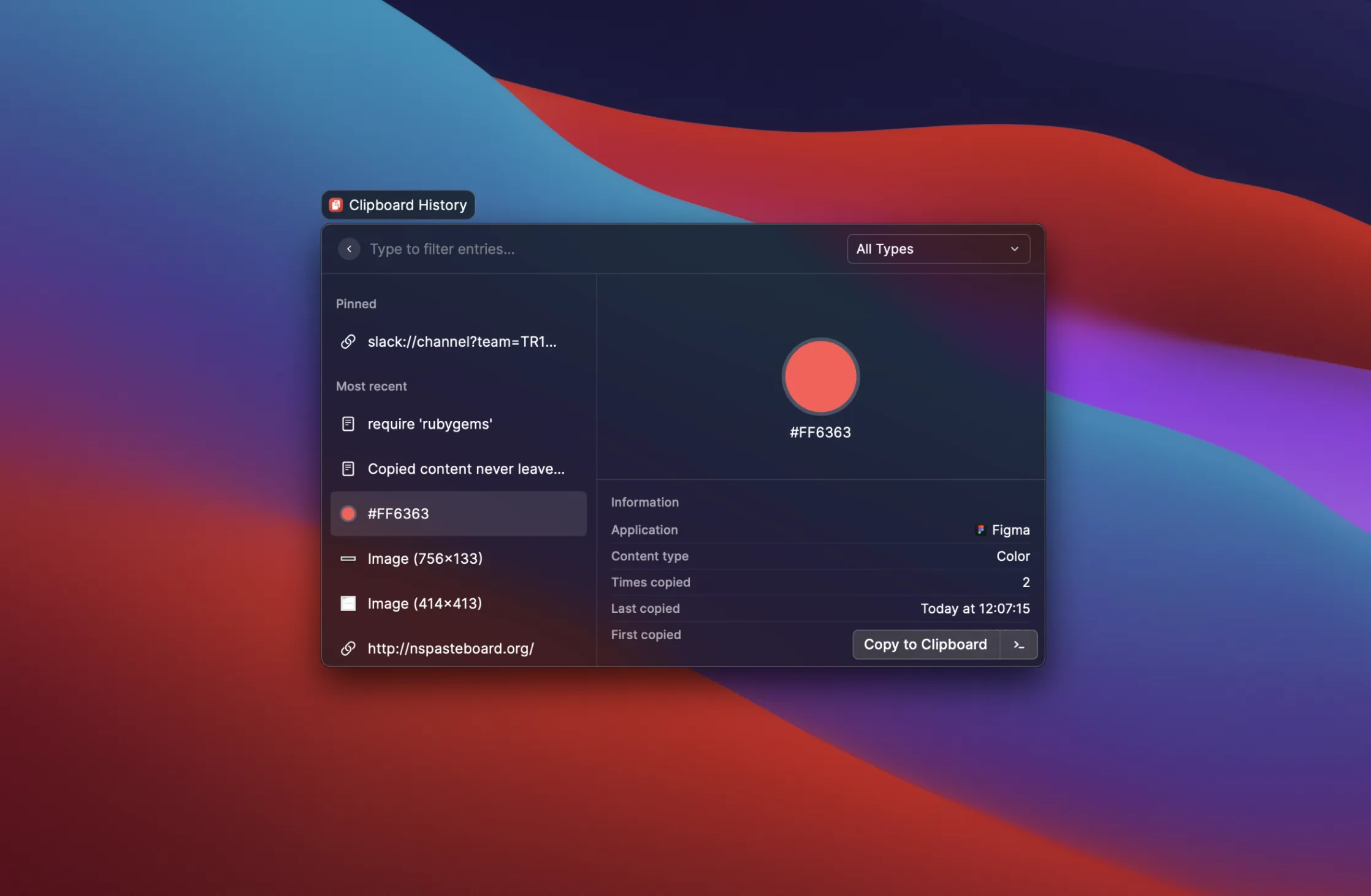Click the terminal actions icon next to Copy to Clipboard
This screenshot has height=896, width=1371.
pos(1019,644)
